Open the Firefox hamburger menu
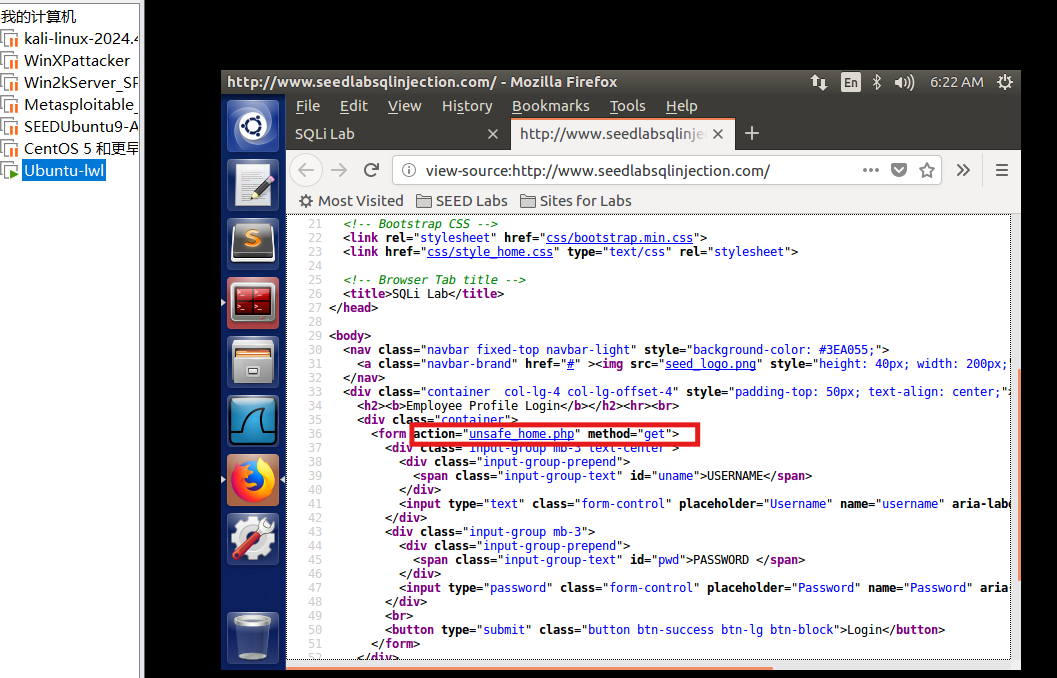 pyautogui.click(x=1002, y=170)
